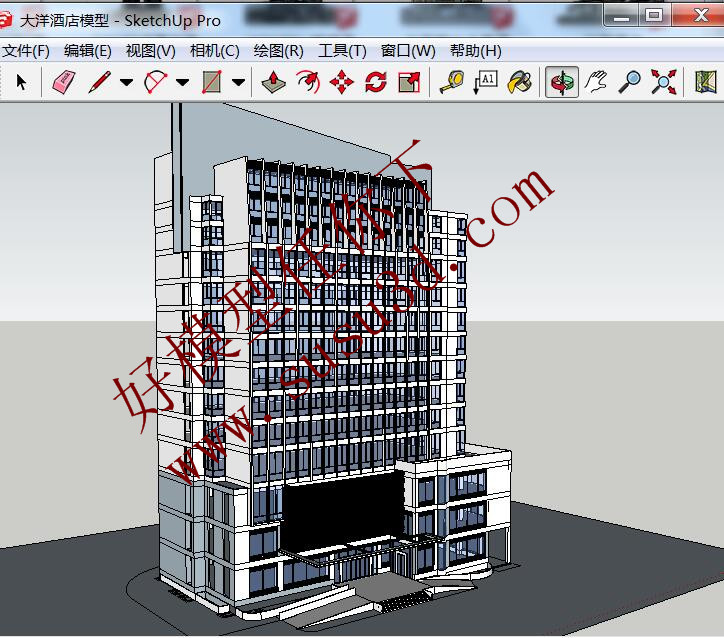Click the map icon at toolbar end

pos(706,82)
